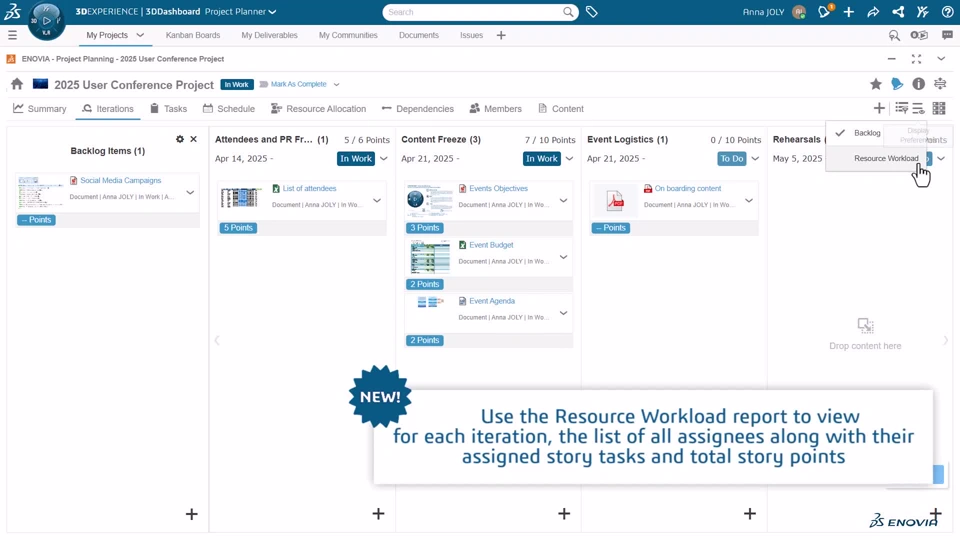Switch to the Kanban Boards tab

pyautogui.click(x=193, y=36)
